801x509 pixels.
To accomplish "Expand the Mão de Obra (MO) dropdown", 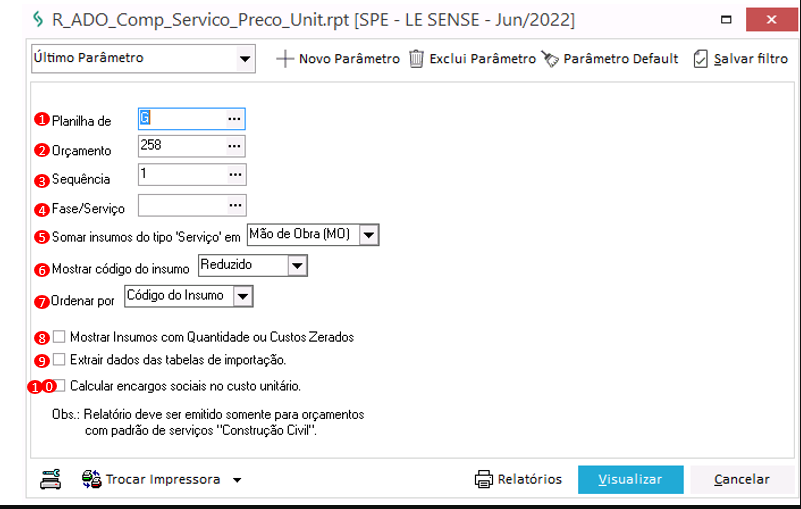I will (369, 235).
